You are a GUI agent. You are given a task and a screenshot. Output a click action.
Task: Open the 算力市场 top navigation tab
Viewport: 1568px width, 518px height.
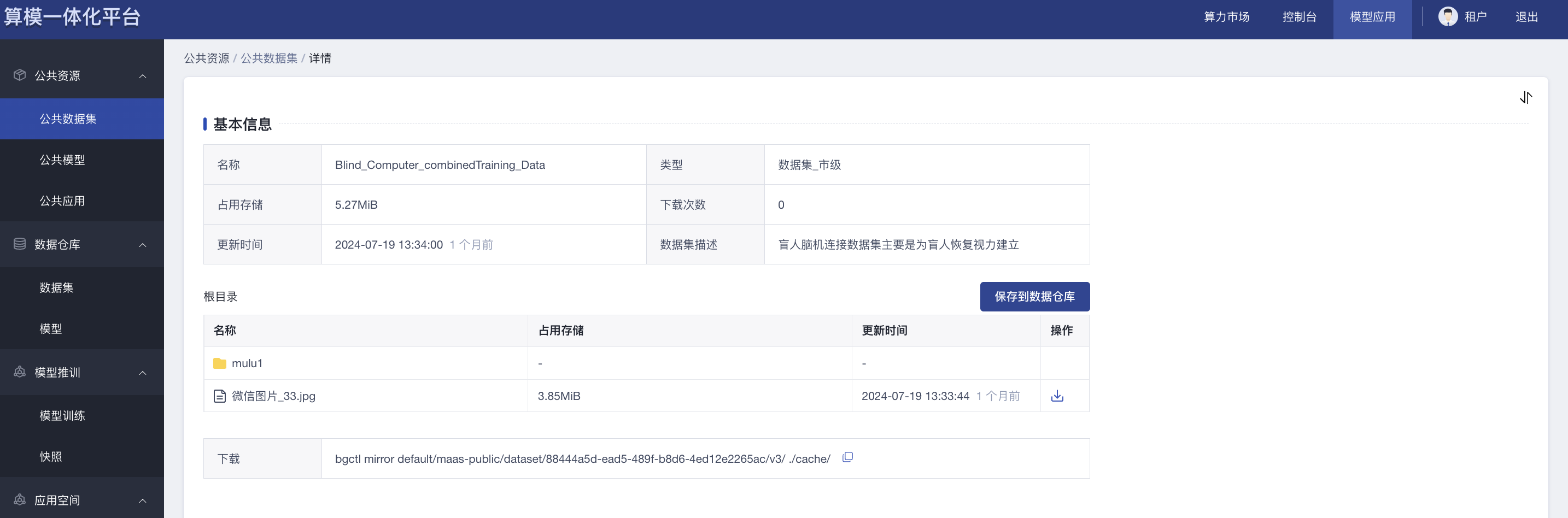pyautogui.click(x=1226, y=17)
